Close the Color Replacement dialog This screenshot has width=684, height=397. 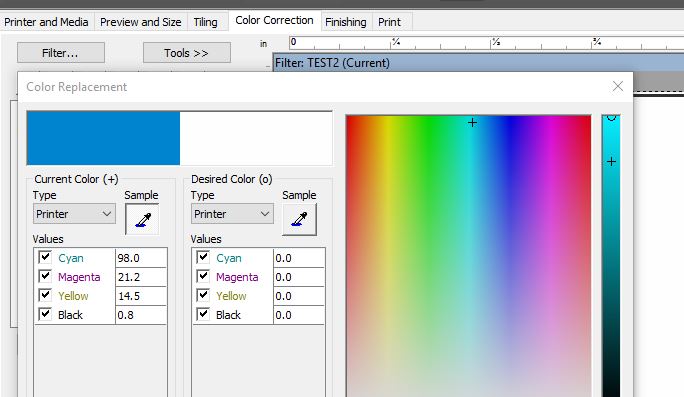pos(618,86)
